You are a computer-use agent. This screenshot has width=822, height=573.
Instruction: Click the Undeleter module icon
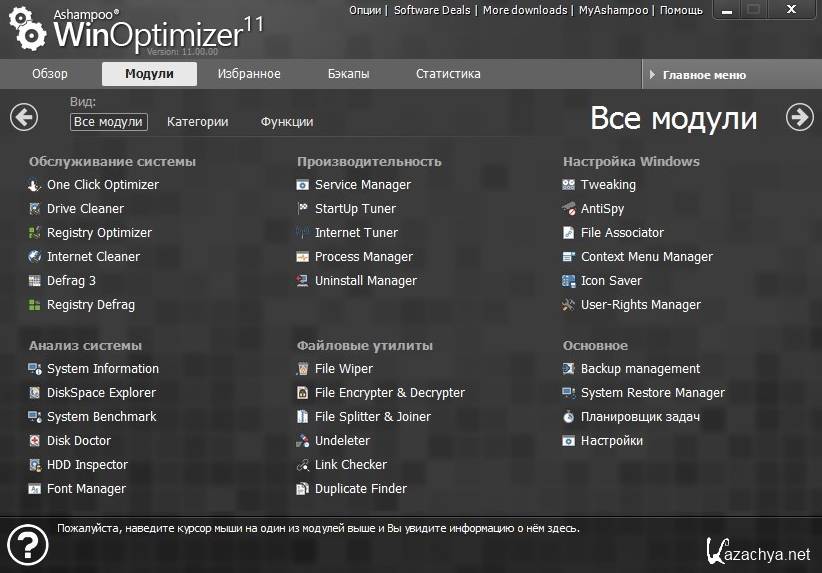(303, 441)
